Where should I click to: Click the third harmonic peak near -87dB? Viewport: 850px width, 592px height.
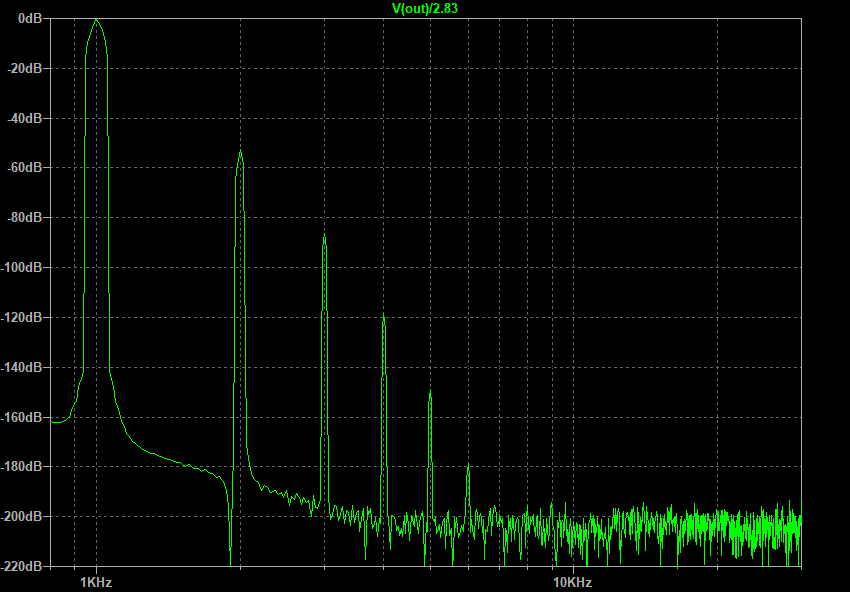[x=324, y=235]
